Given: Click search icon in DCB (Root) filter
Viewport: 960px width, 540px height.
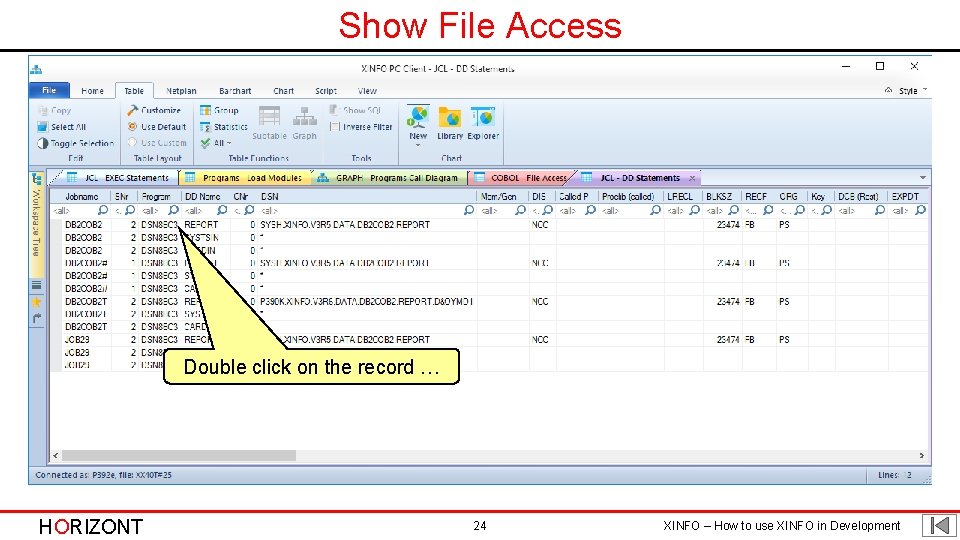Looking at the screenshot, I should pyautogui.click(x=880, y=210).
